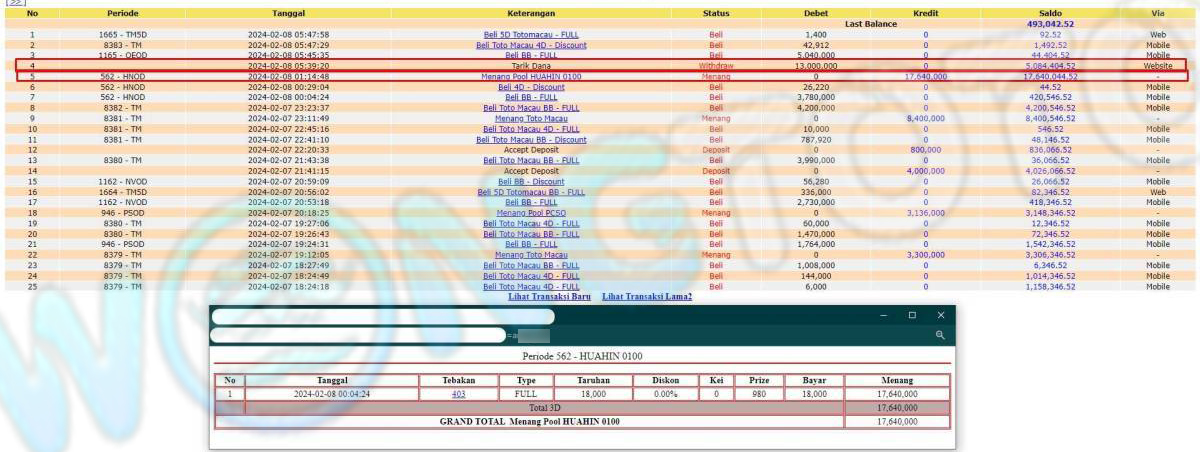Select the 'Tarik Dana' withdraw row
1200x452 pixels.
click(531, 65)
